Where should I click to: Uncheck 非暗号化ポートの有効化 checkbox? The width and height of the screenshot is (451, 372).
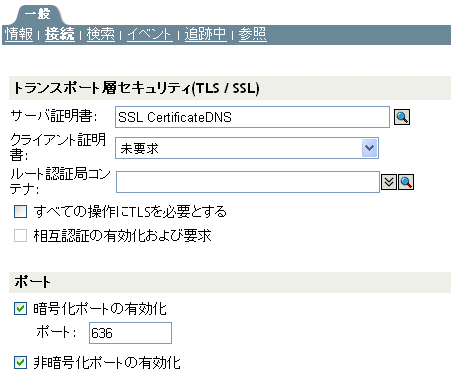20,362
